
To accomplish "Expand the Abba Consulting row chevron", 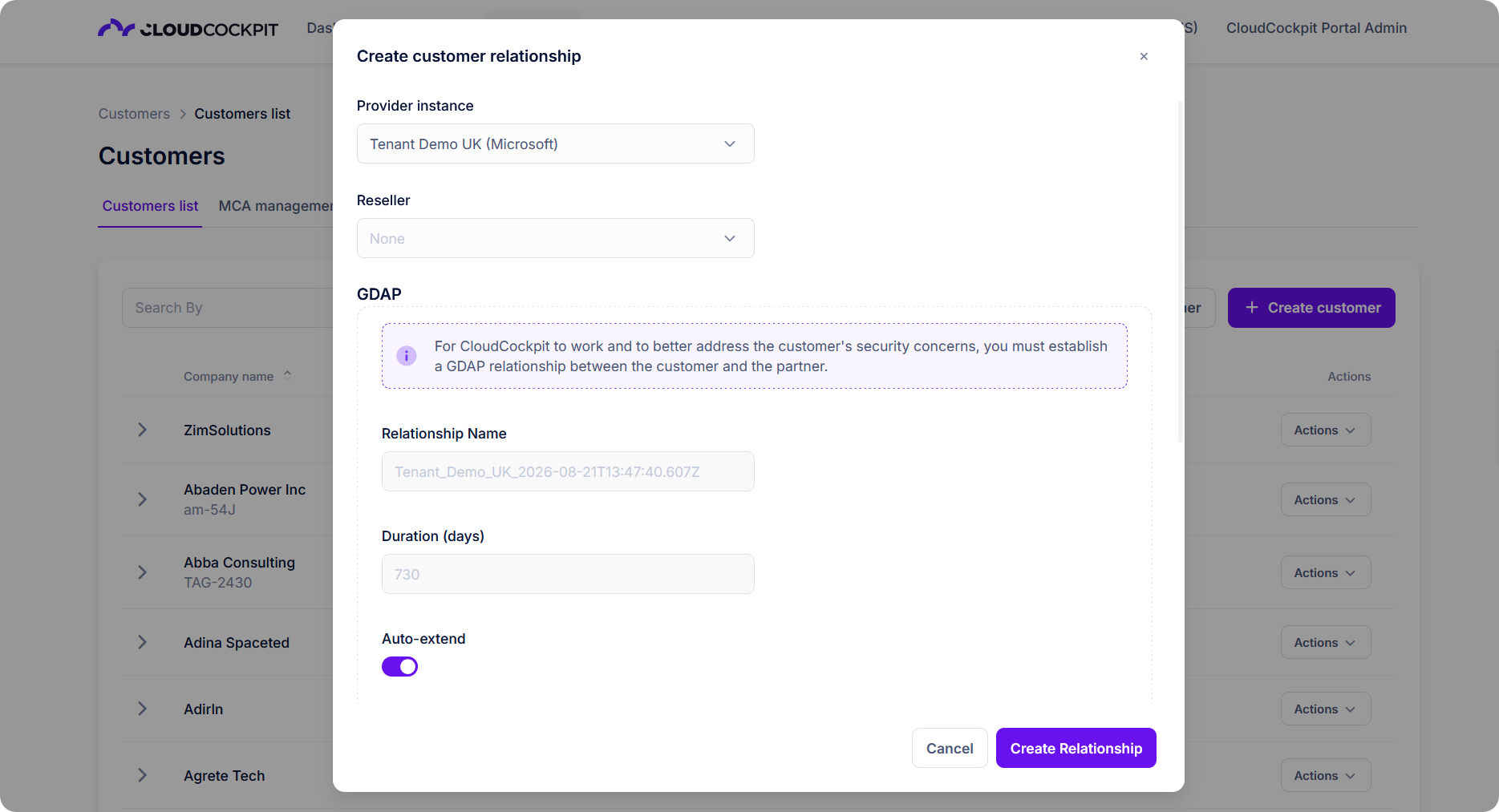I will 142,572.
